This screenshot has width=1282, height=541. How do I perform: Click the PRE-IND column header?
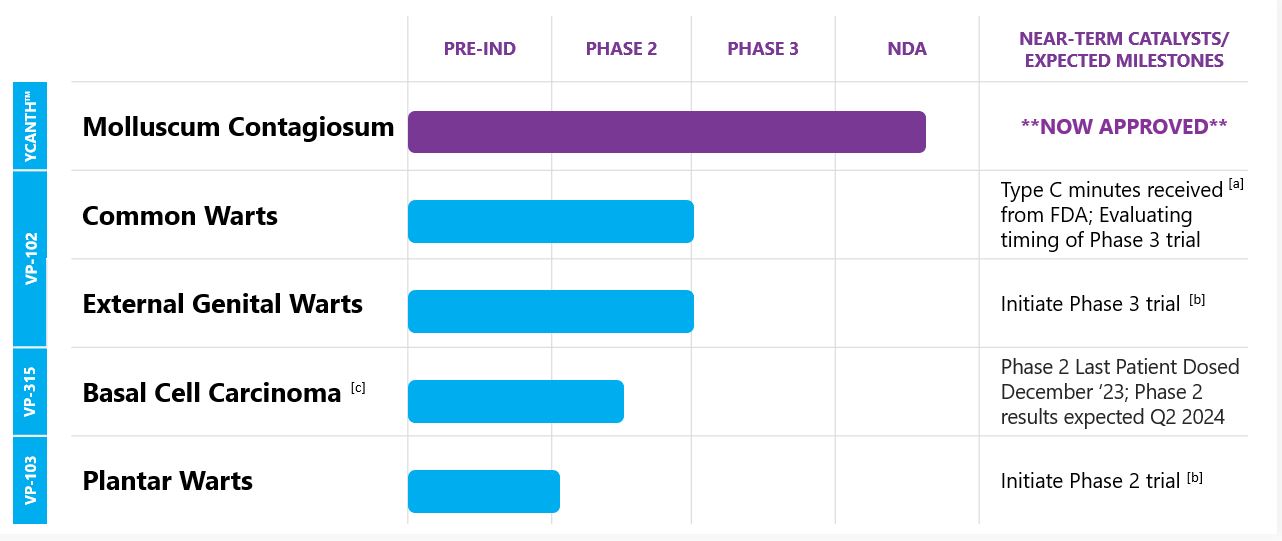point(480,49)
